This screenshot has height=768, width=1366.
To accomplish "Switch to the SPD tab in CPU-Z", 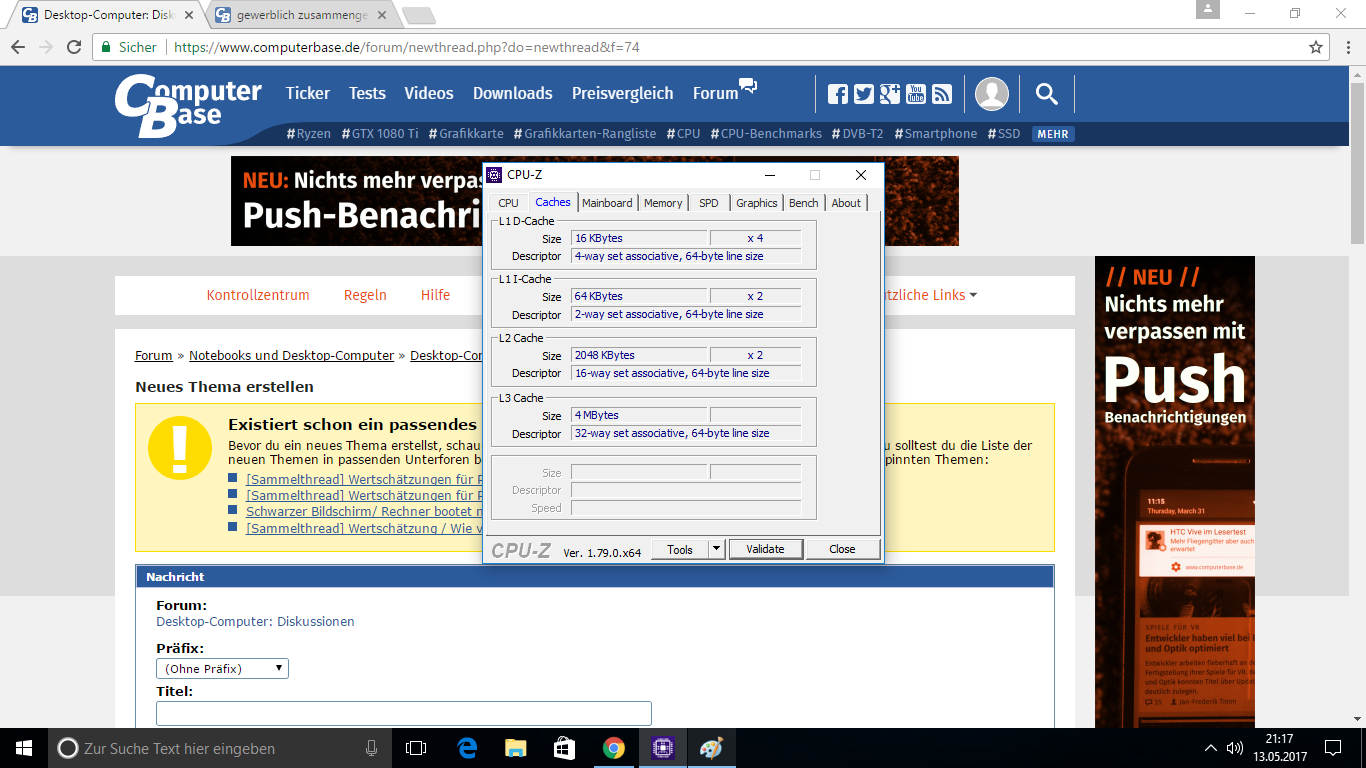I will [x=709, y=203].
